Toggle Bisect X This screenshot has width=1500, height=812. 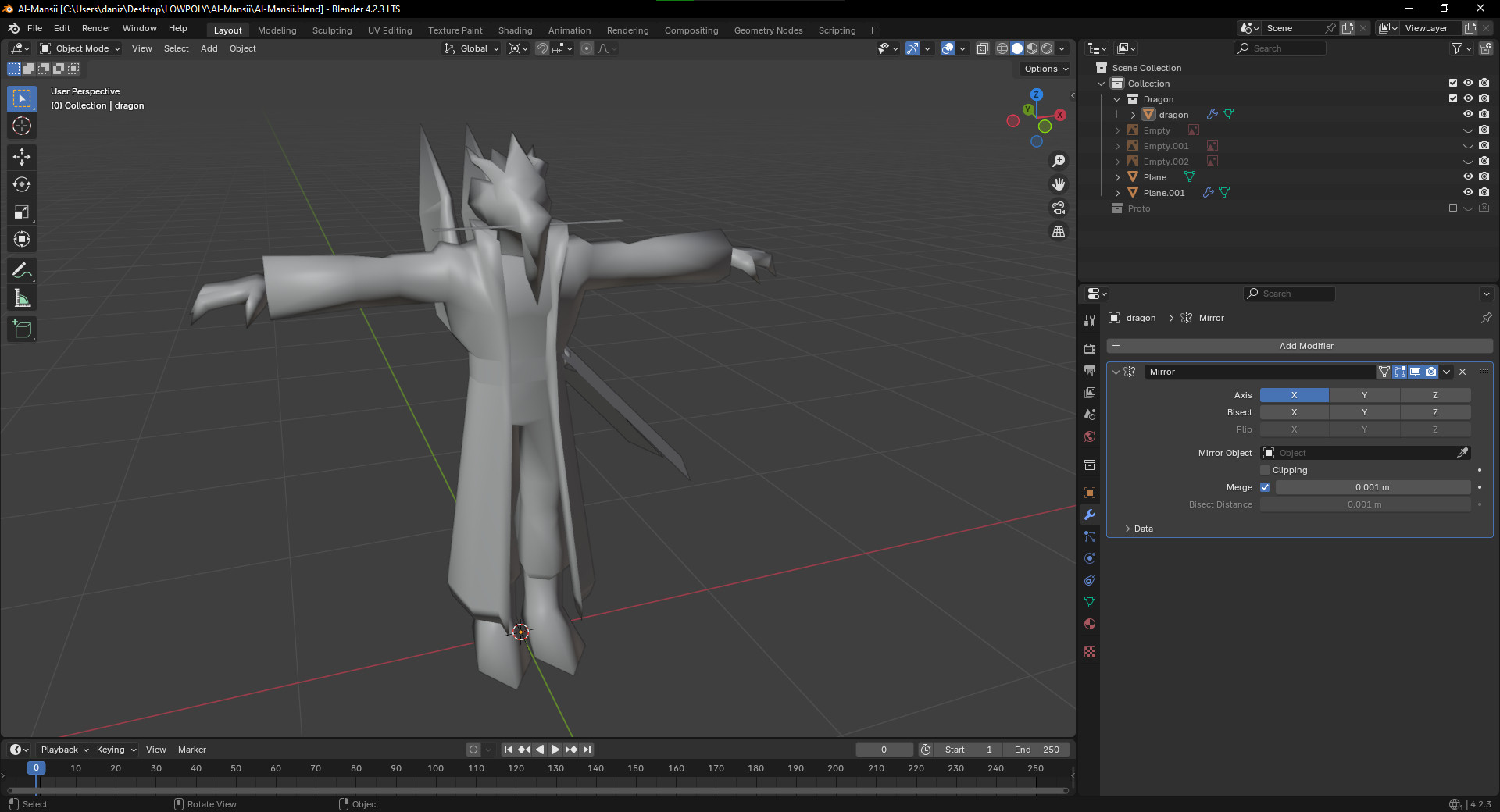[x=1294, y=412]
